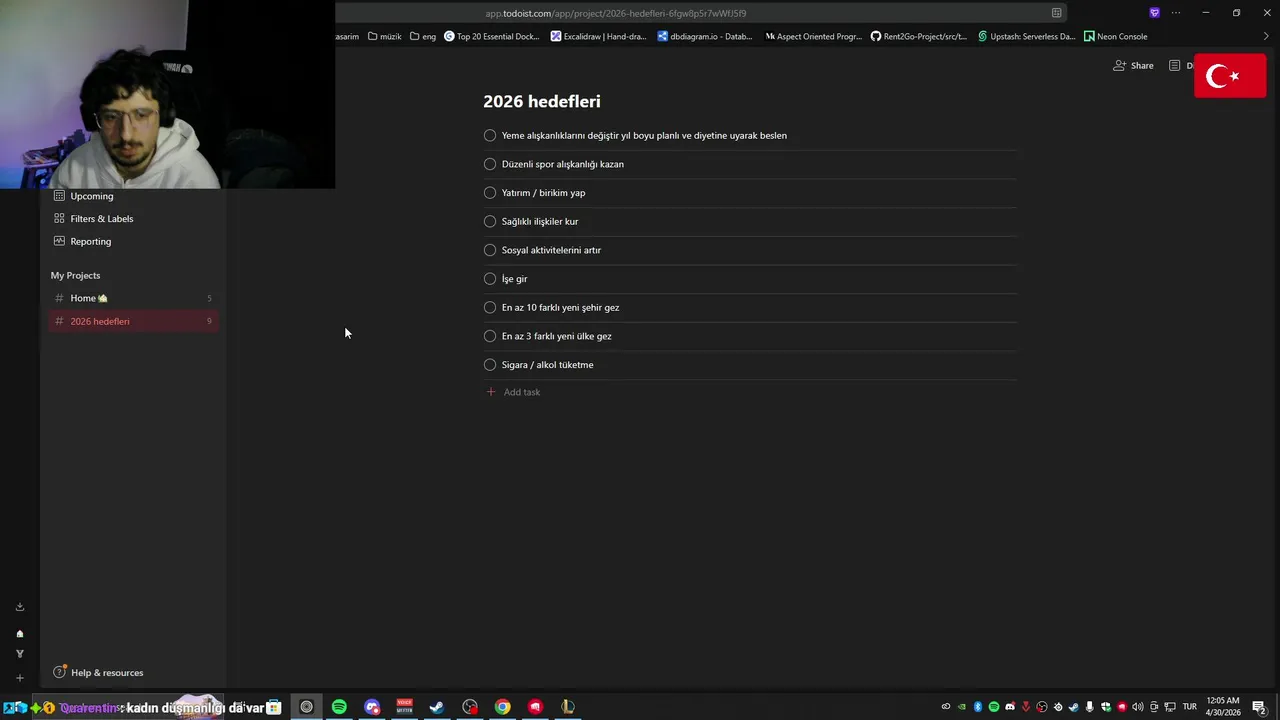Tick the 'Sağlıklı ilişkiler kur' circle

point(490,221)
